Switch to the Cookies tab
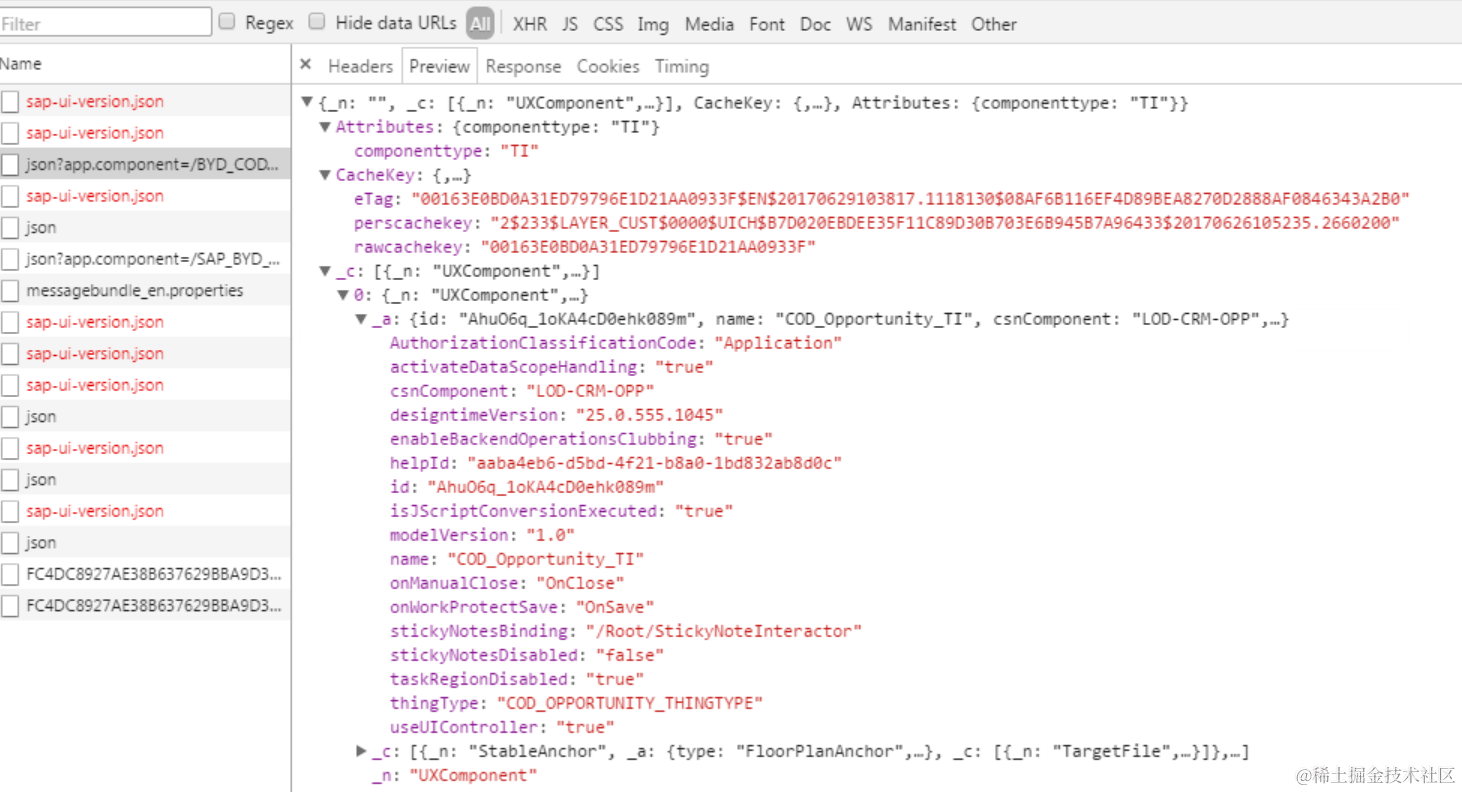Screen dimensions: 1462x792 [x=608, y=66]
